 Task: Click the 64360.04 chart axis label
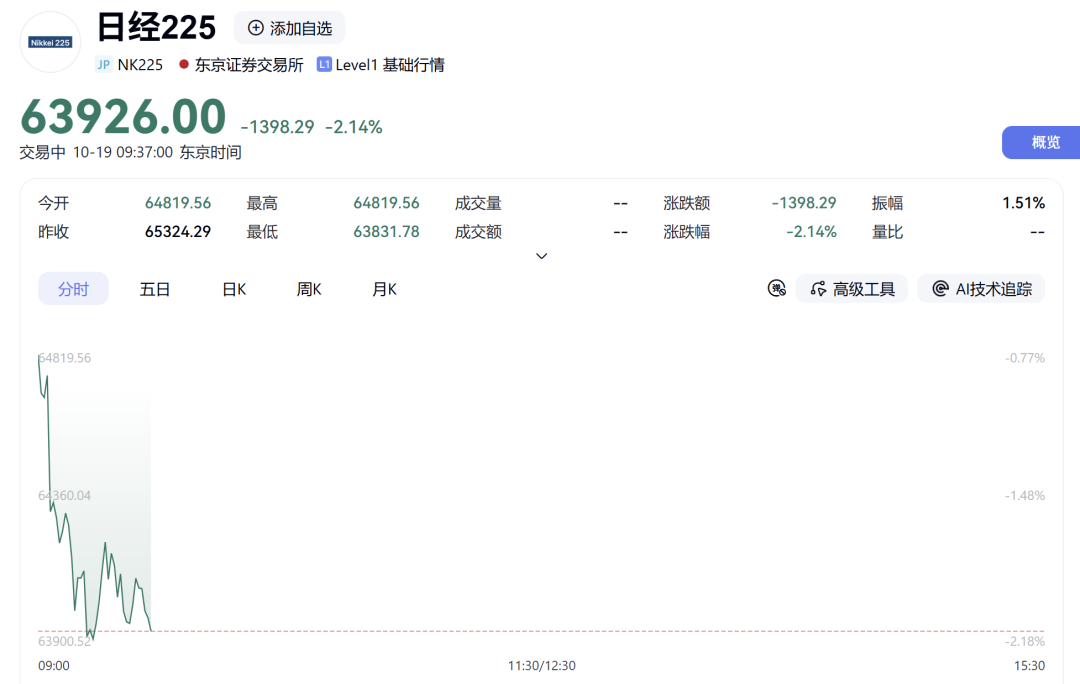tap(65, 496)
